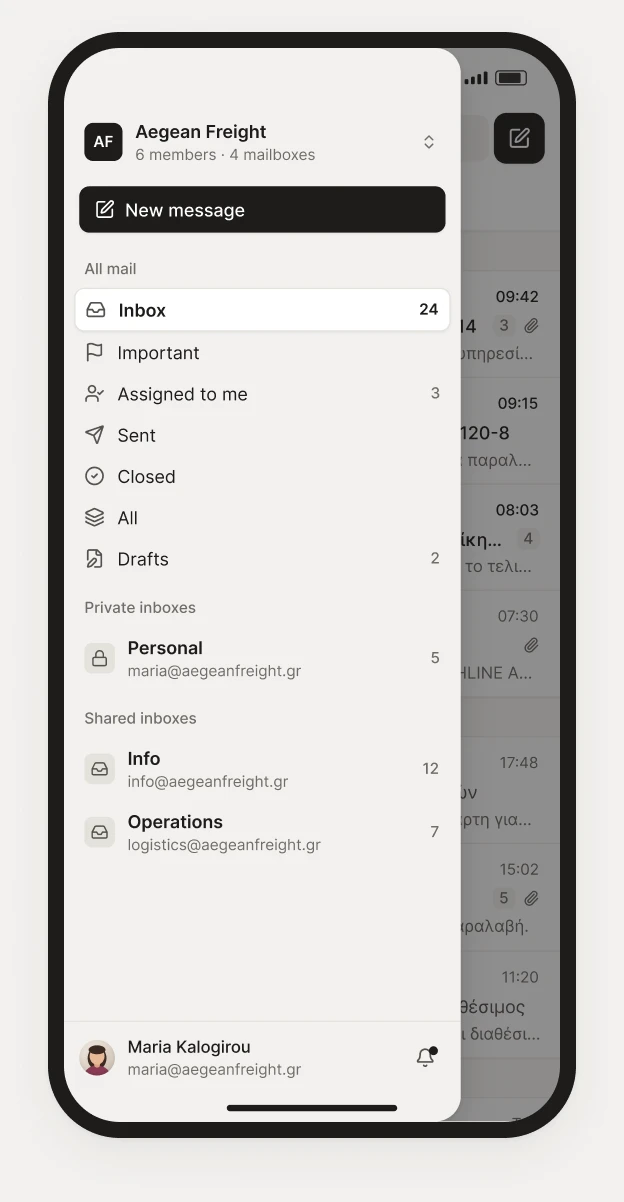This screenshot has width=624, height=1202.
Task: Click the pencil icon in New message
Action: (105, 210)
